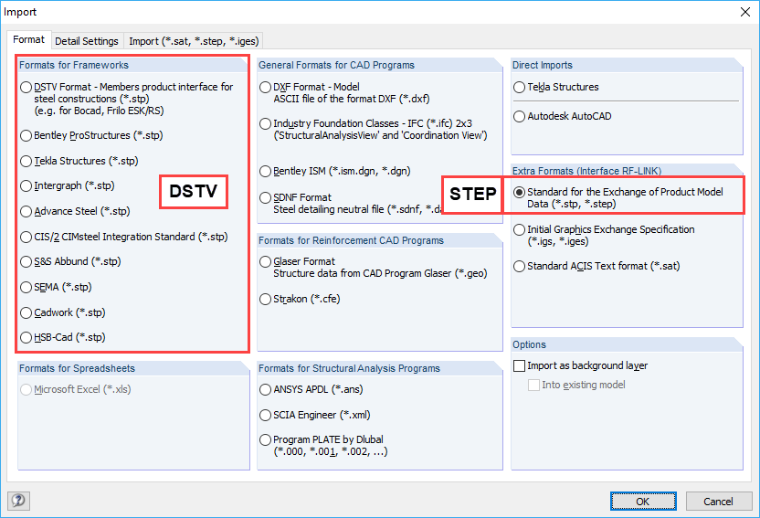Open the help question mark button

18,500
